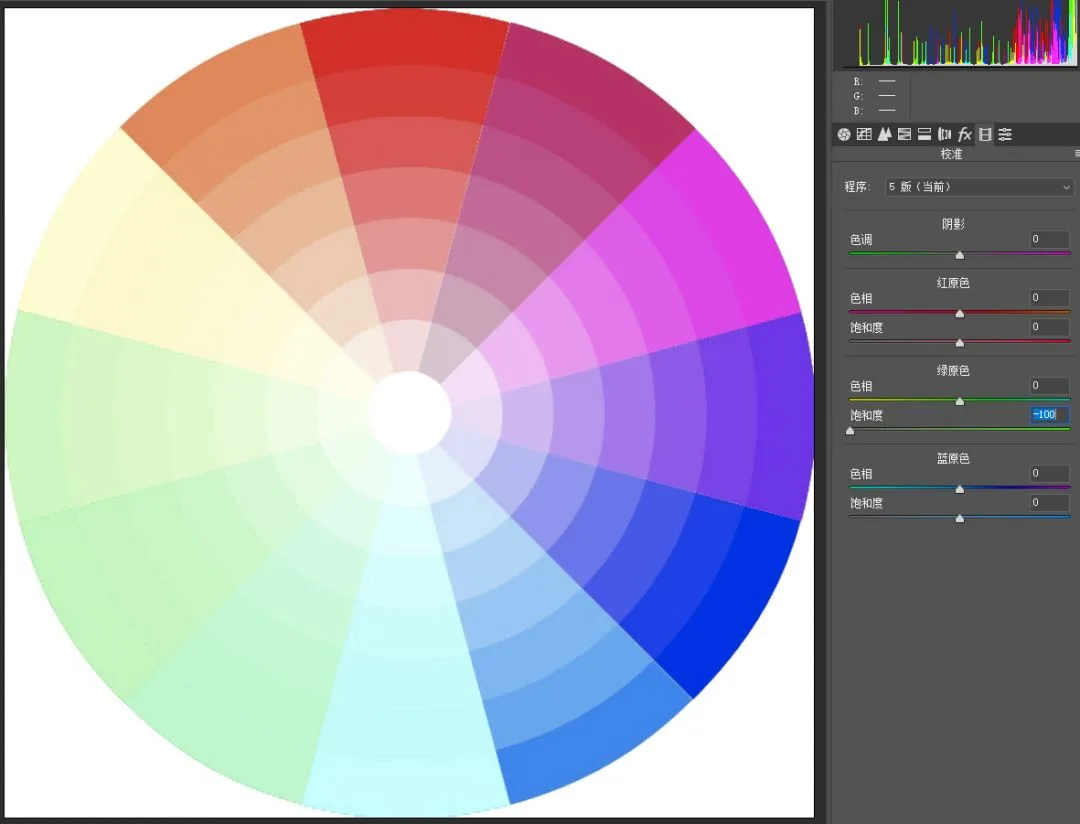The image size is (1080, 824).
Task: Open the Detail panel mountain icon
Action: pos(884,134)
